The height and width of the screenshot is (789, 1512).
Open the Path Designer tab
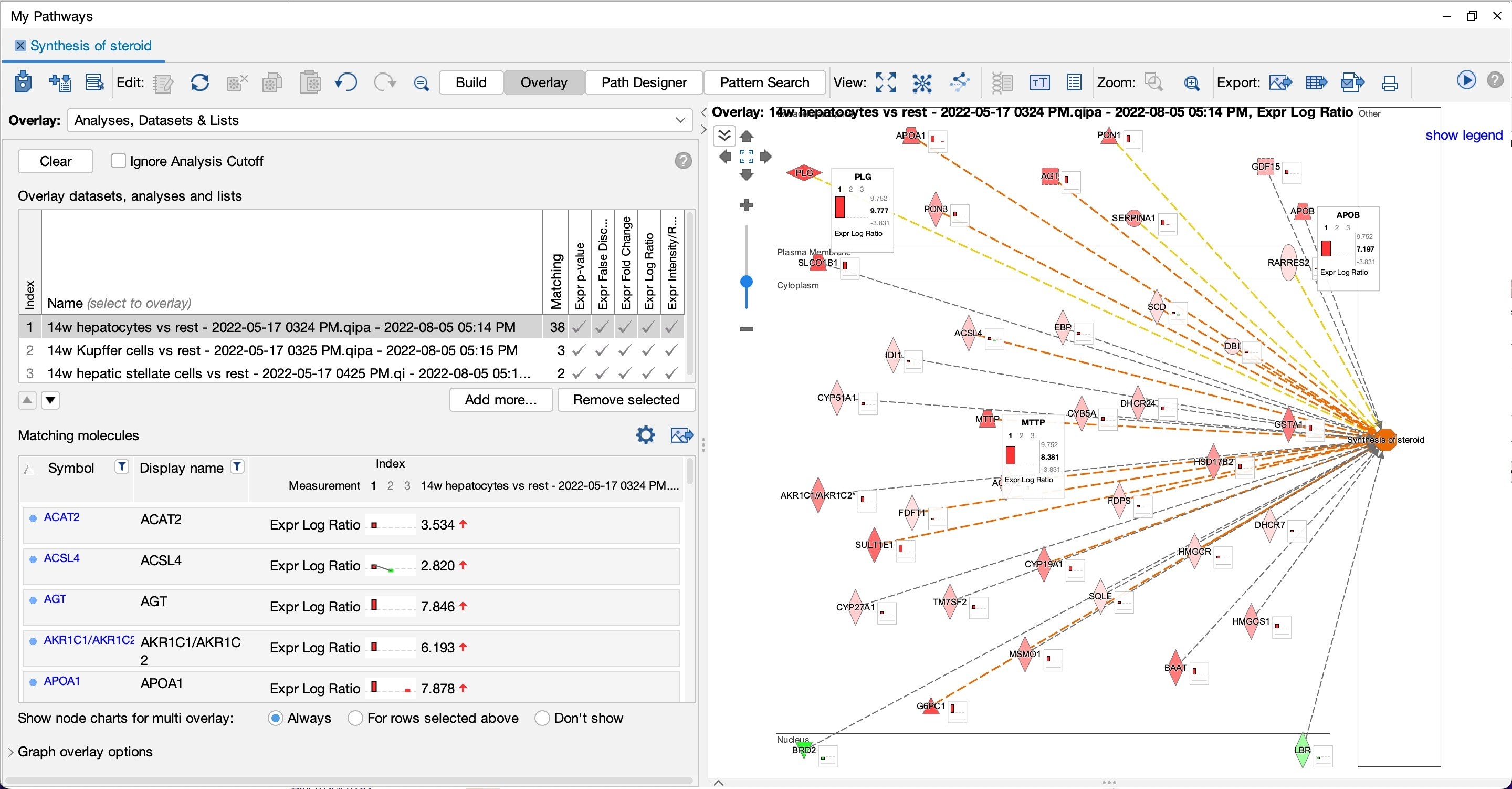(644, 82)
